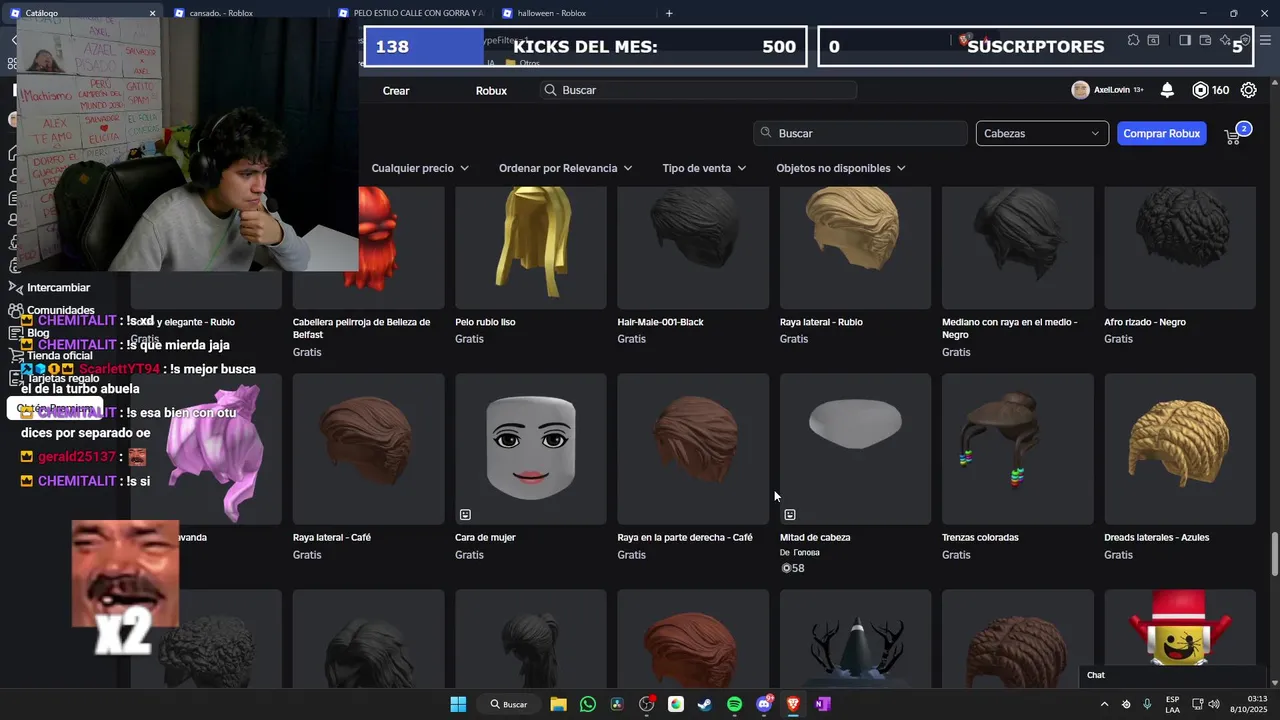1280x720 pixels.
Task: Open Windows Start menu
Action: [458, 704]
